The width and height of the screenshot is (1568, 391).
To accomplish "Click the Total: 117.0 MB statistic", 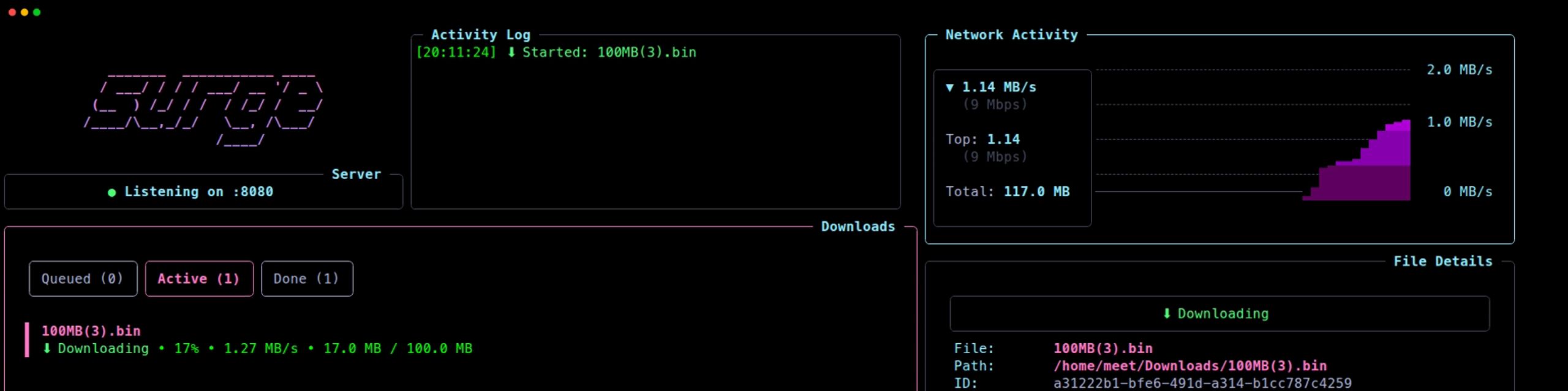I will coord(1008,192).
